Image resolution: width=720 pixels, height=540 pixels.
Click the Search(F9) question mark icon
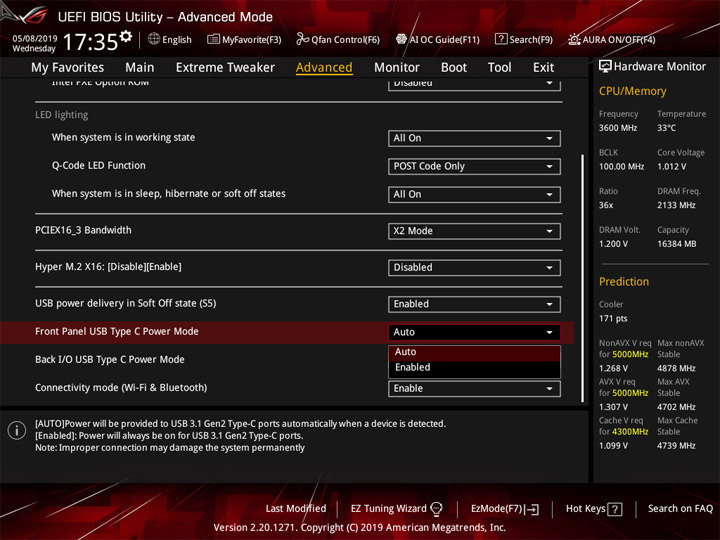pyautogui.click(x=501, y=39)
